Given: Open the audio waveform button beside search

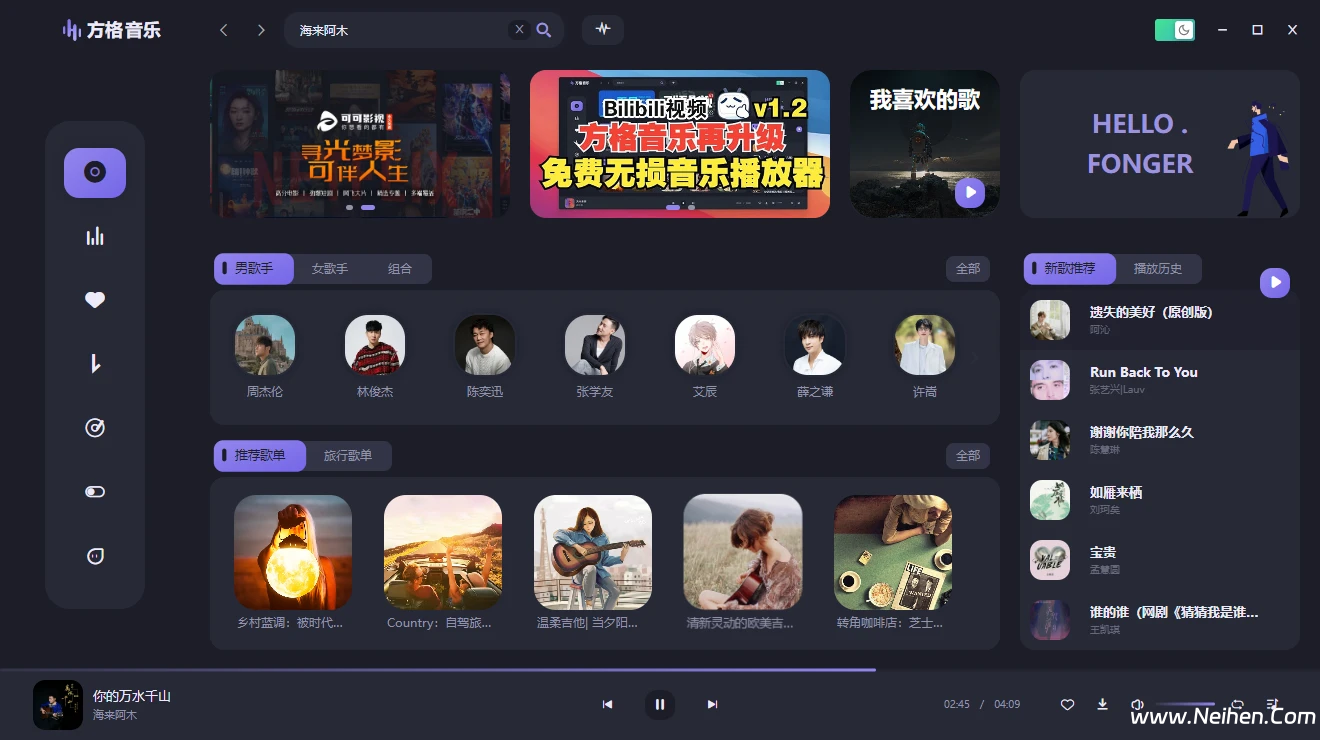Looking at the screenshot, I should 603,29.
